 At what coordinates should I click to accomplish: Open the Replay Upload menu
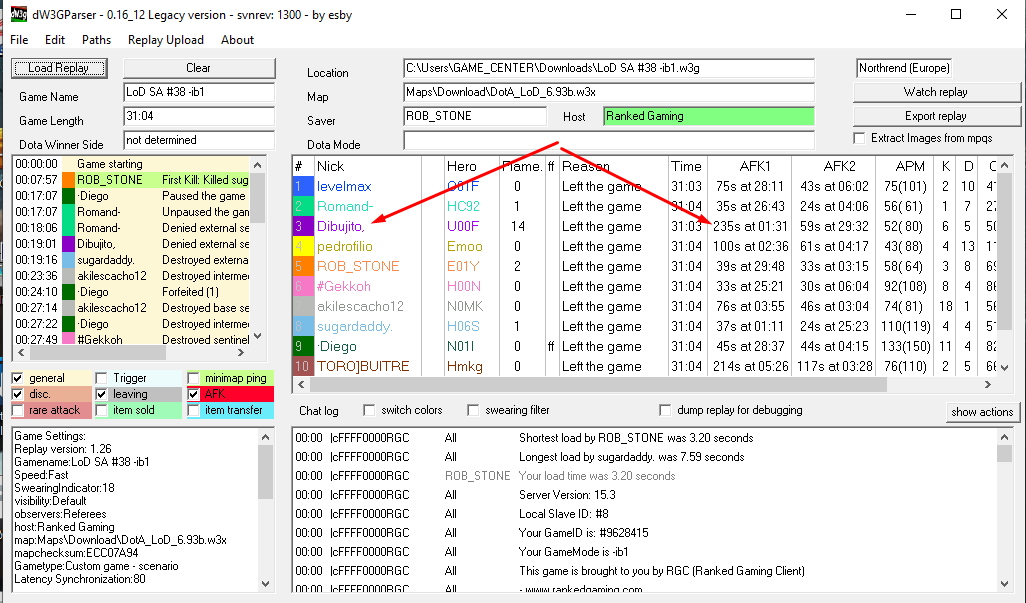pyautogui.click(x=166, y=40)
